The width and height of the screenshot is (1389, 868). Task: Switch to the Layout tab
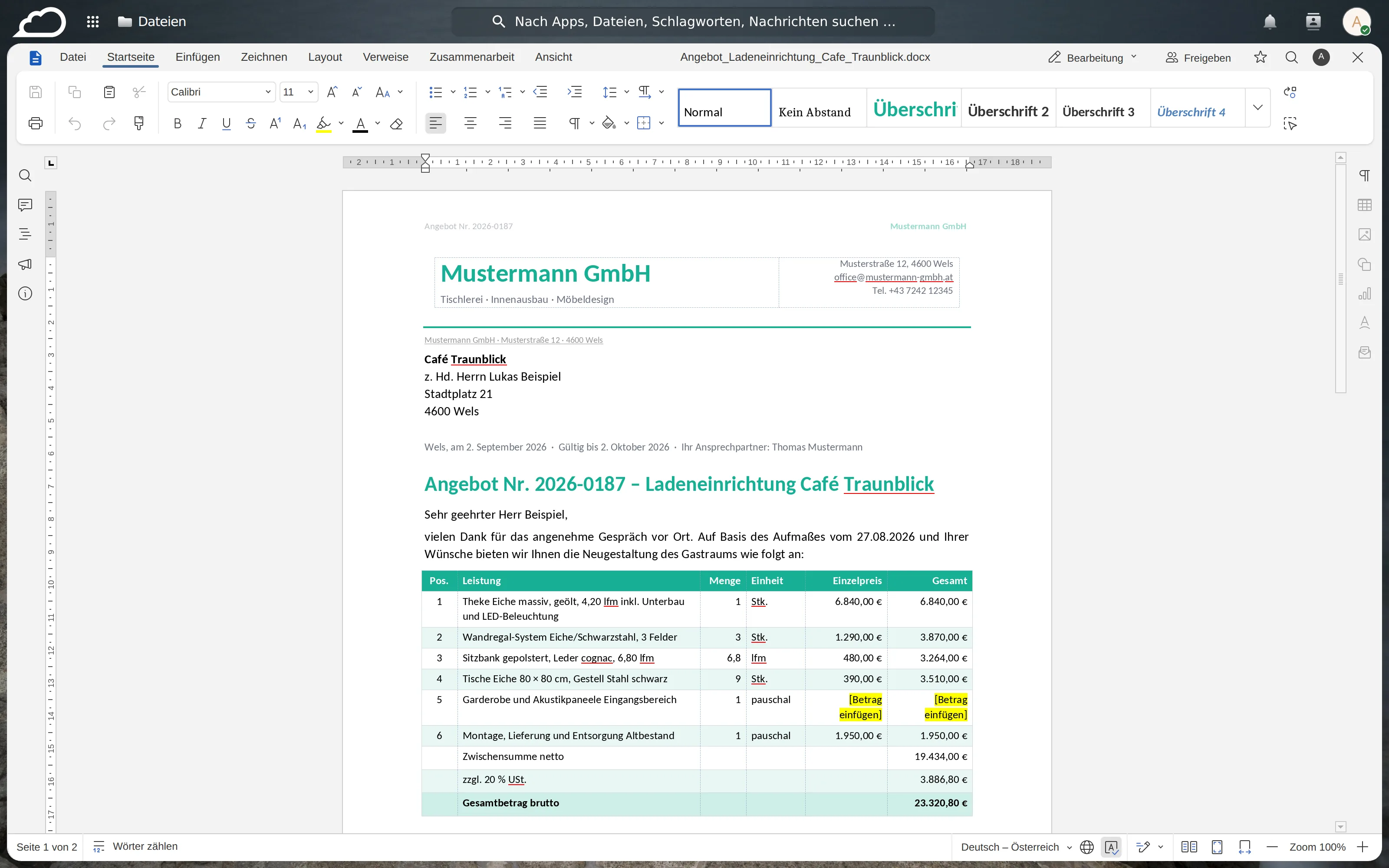click(325, 57)
